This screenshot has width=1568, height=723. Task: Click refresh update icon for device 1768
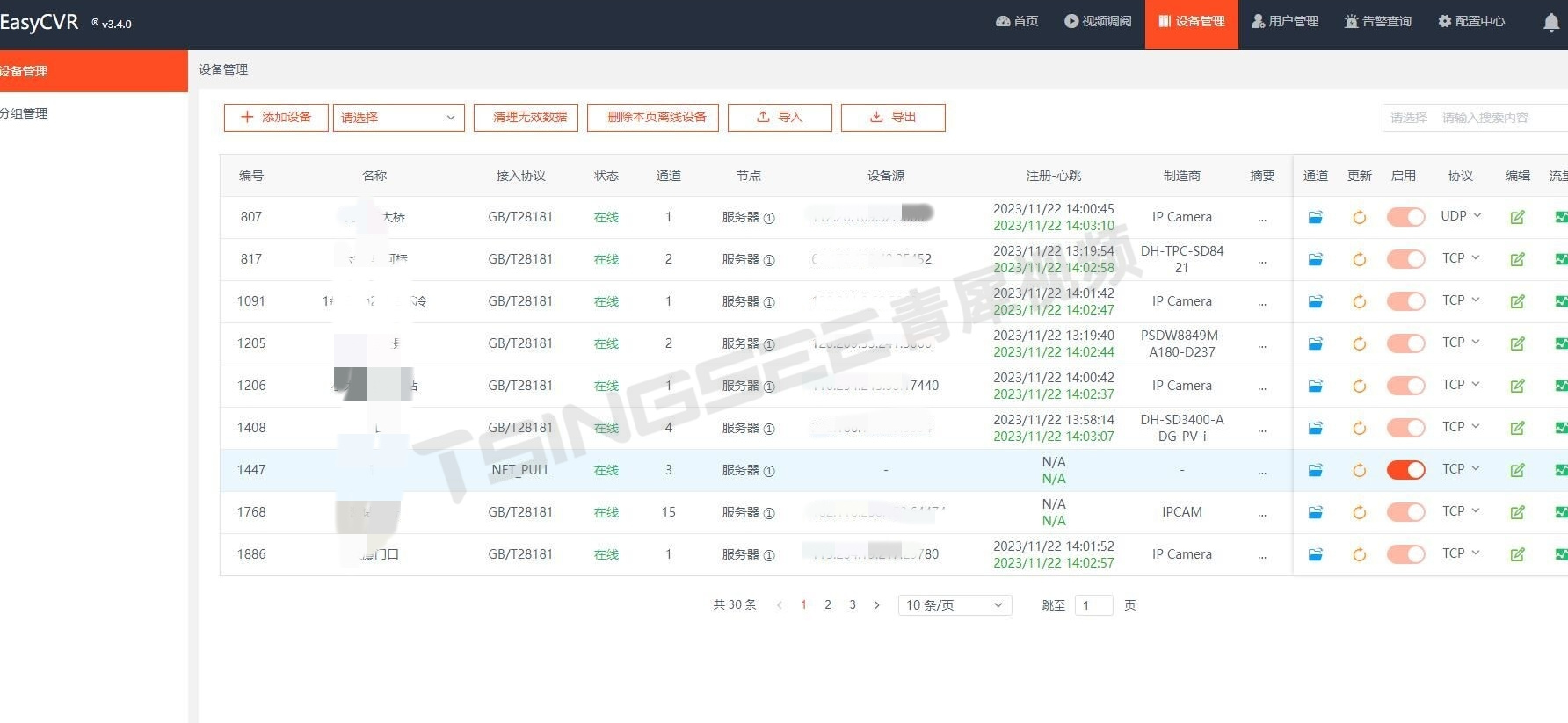click(x=1359, y=512)
